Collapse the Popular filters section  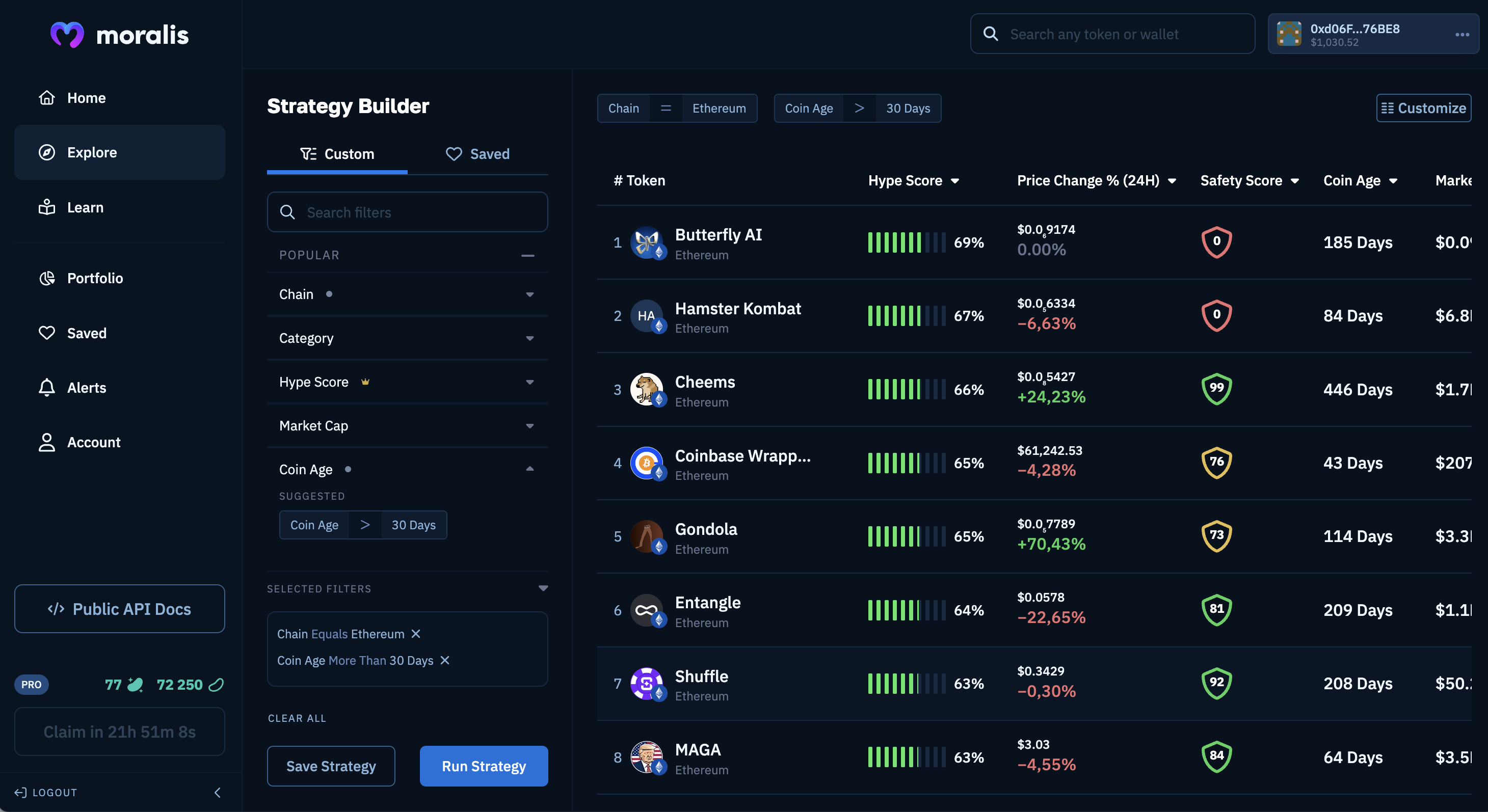[x=527, y=255]
